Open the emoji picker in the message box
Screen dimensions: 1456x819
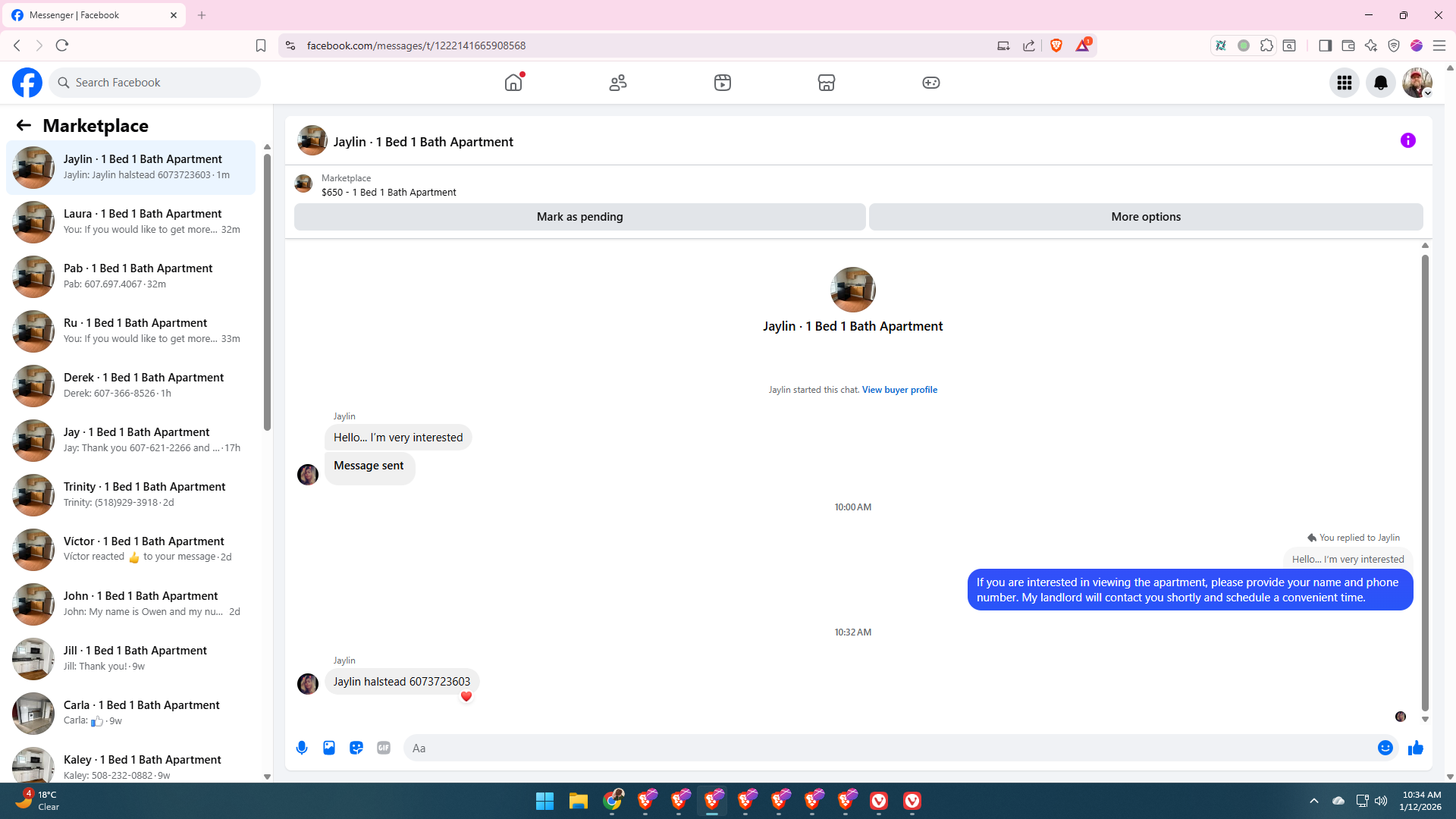1385,748
